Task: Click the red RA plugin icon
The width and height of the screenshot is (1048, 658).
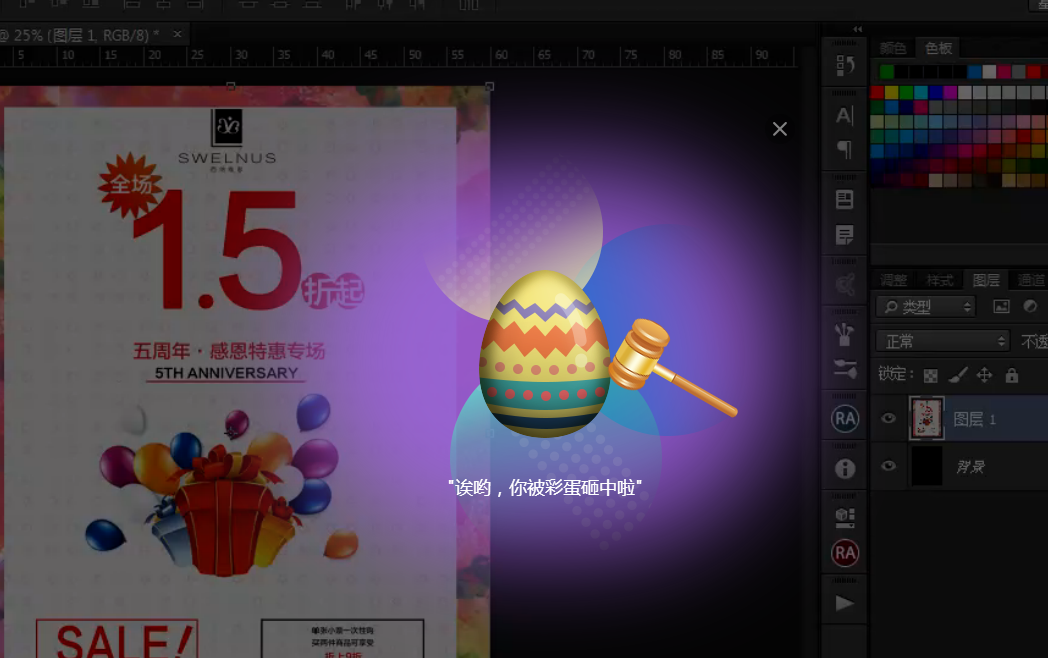Action: click(x=845, y=553)
